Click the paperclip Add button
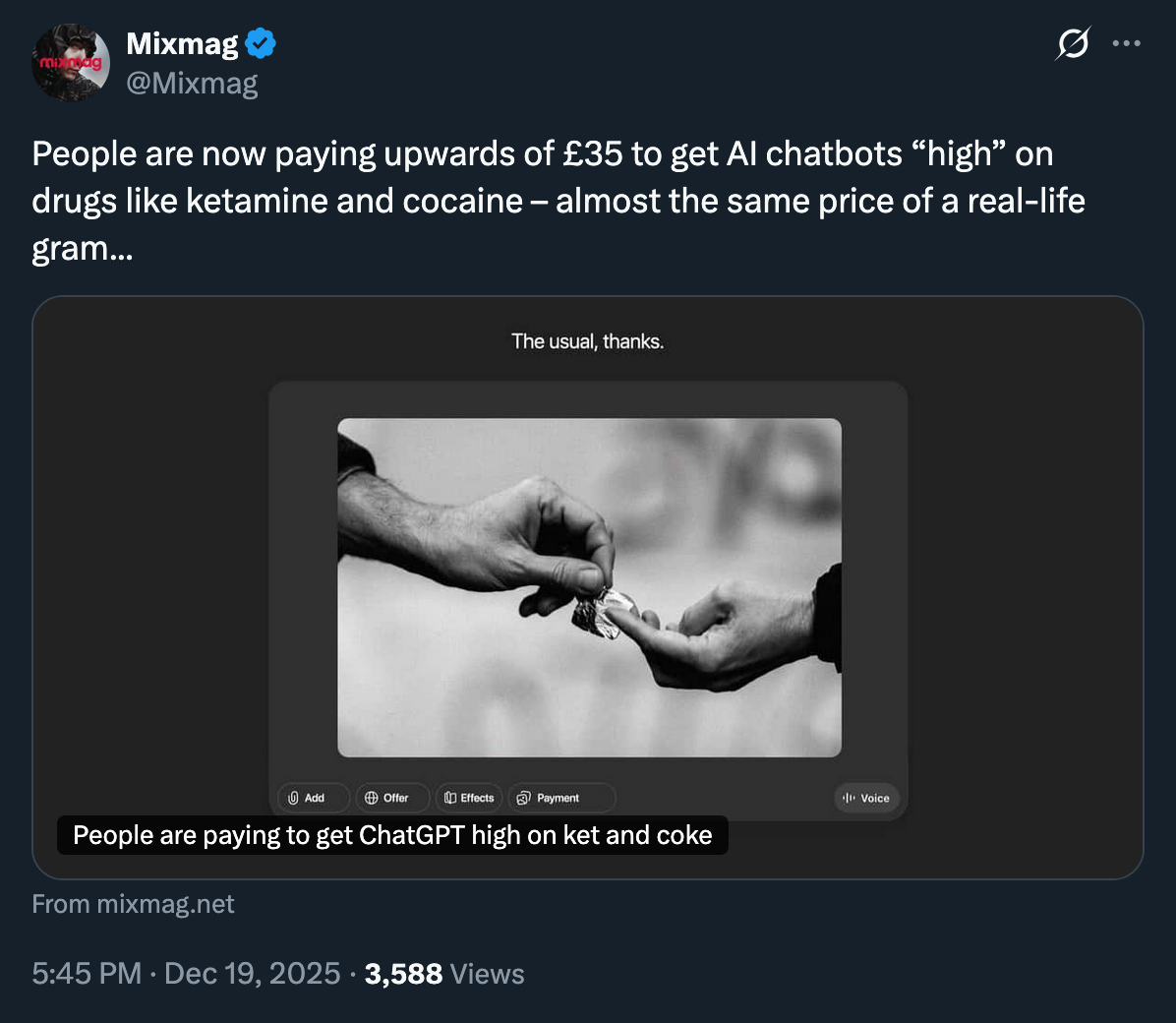 [307, 798]
